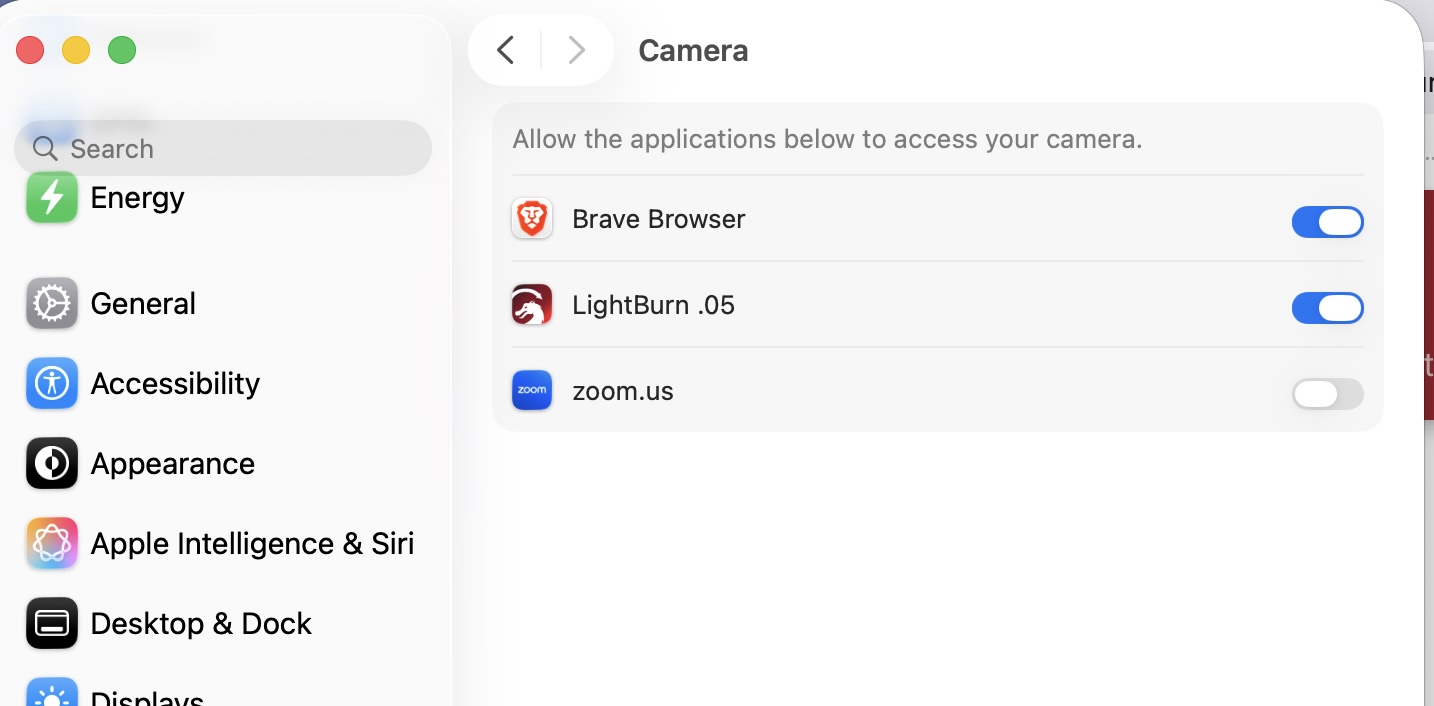
Task: Go back using the left chevron
Action: [506, 50]
